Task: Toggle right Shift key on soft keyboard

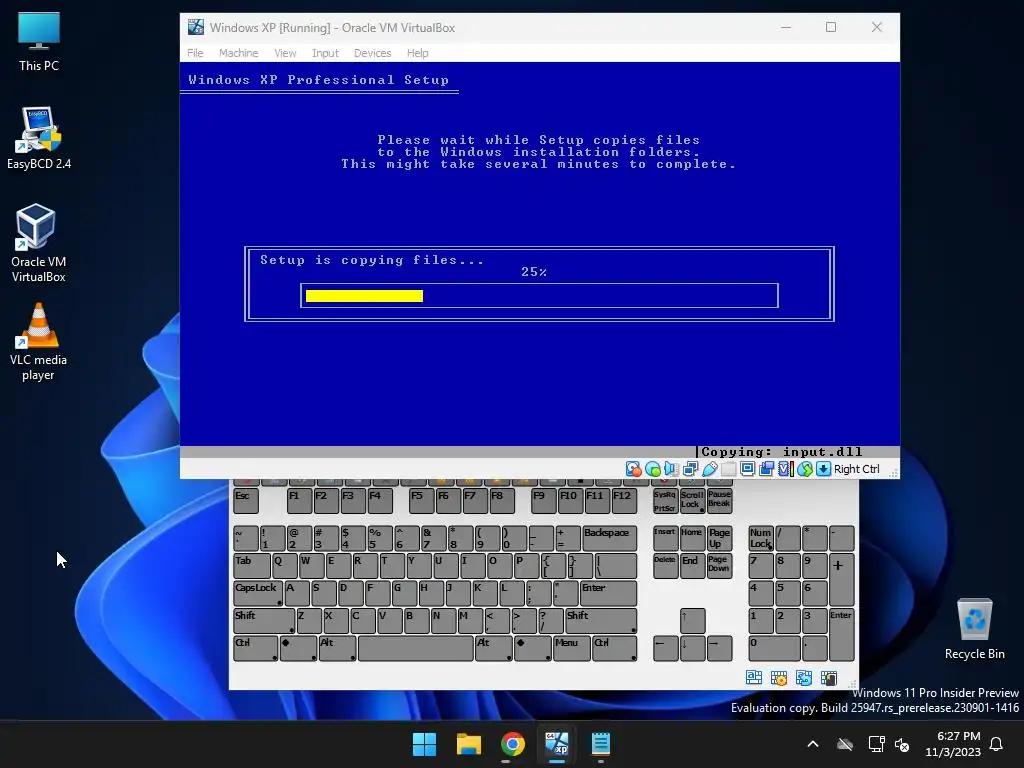Action: [601, 620]
